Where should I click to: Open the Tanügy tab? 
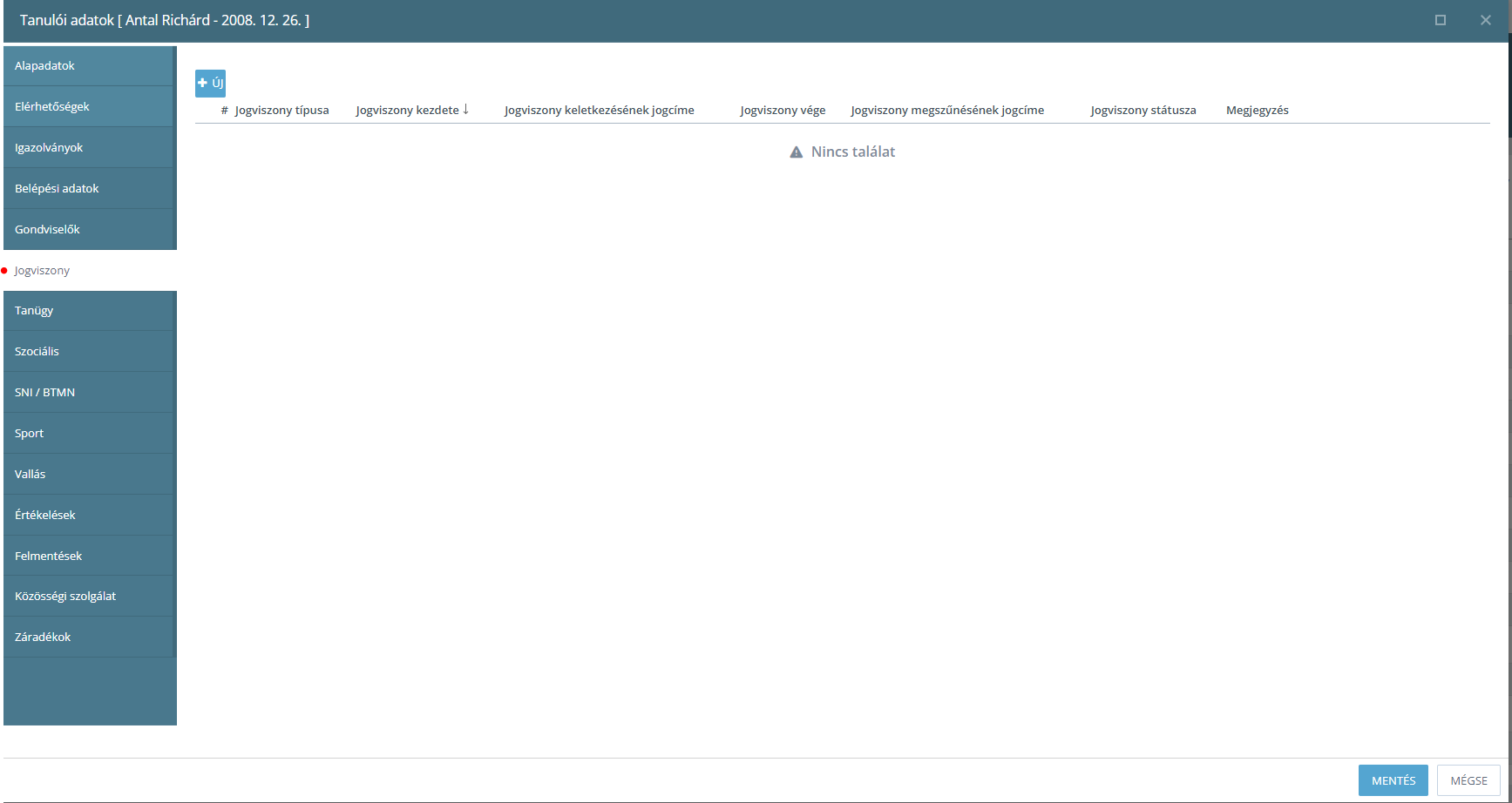click(90, 311)
